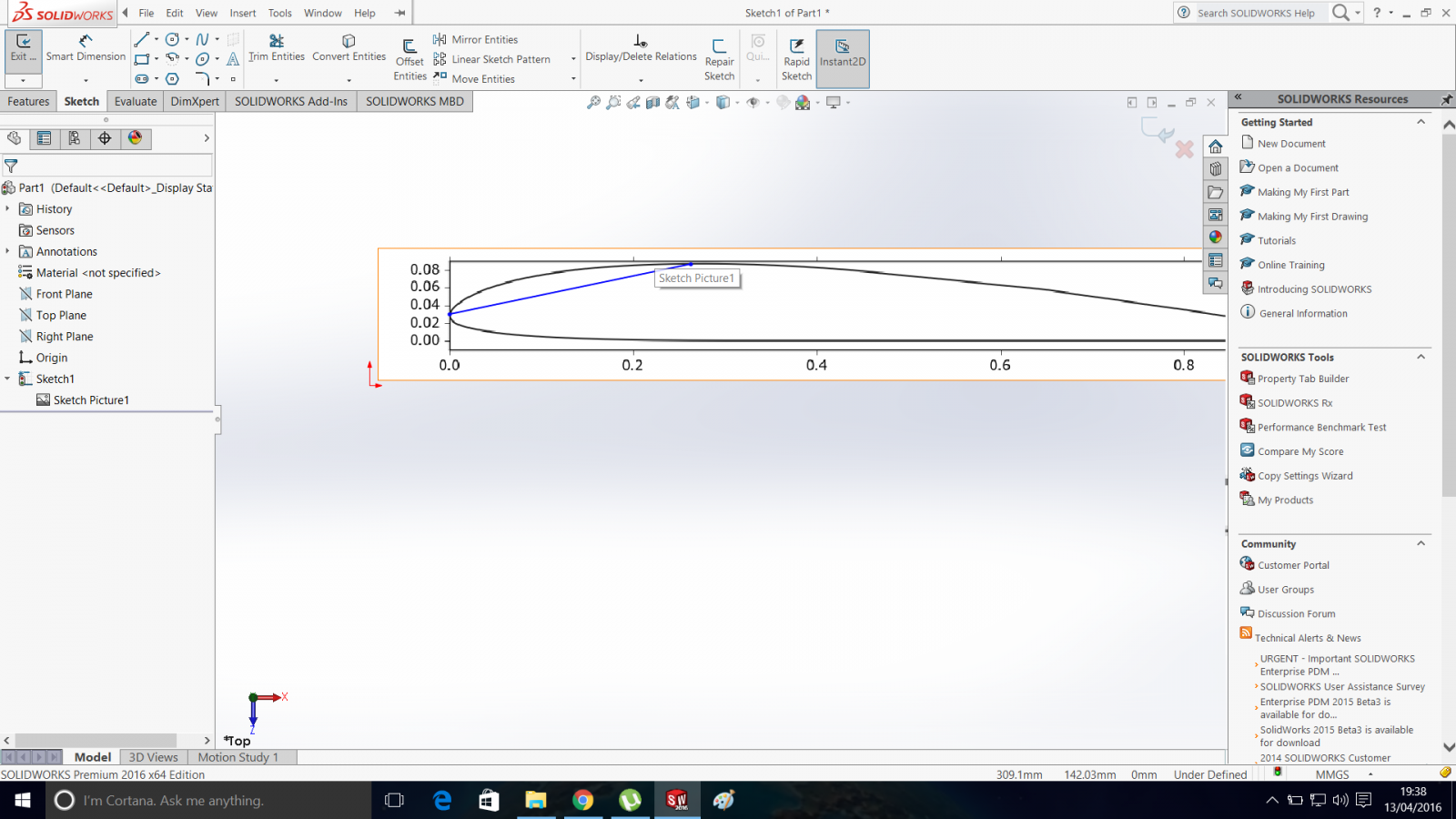
Task: Open Apply Scene icon in view toolbar
Action: [x=803, y=103]
